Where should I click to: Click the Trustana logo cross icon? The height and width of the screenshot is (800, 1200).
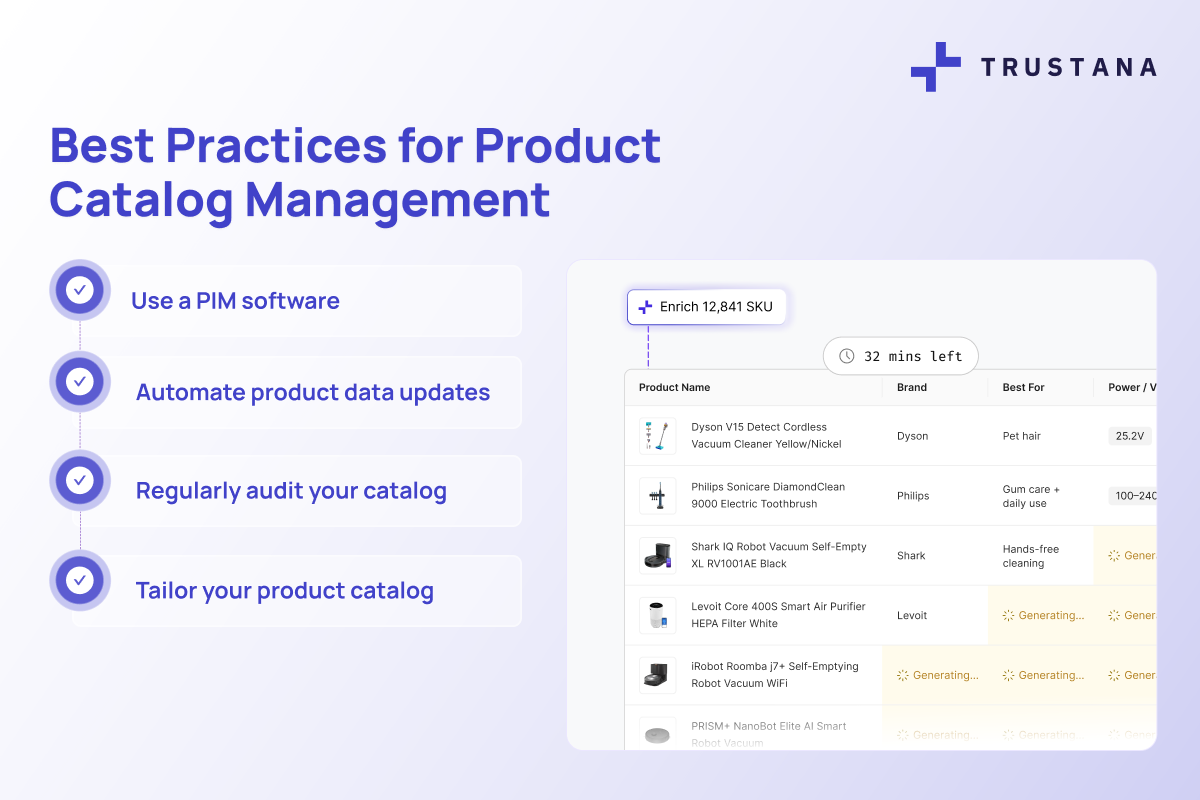[936, 67]
